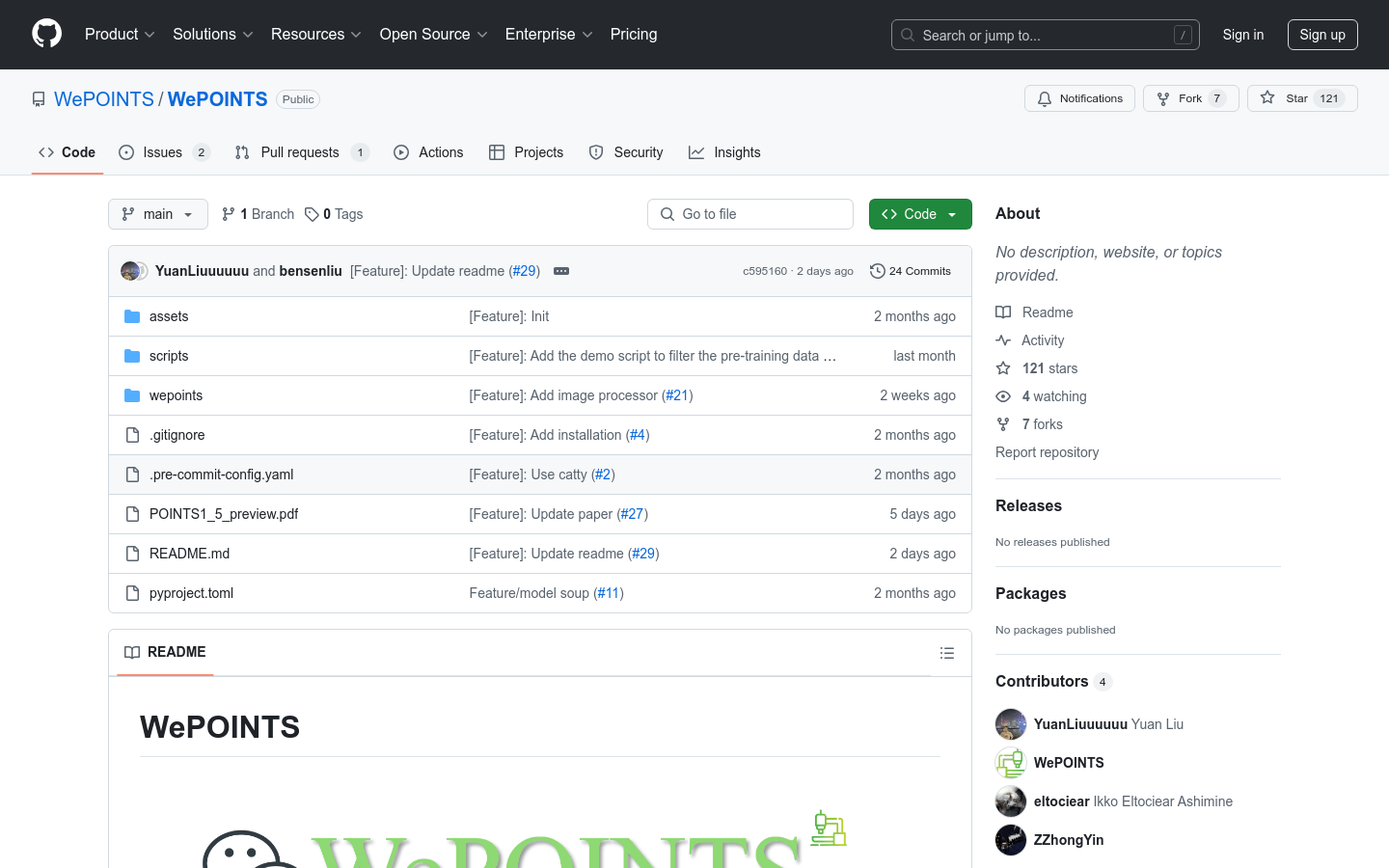Open the Releases heading link
The width and height of the screenshot is (1389, 868).
[1028, 505]
